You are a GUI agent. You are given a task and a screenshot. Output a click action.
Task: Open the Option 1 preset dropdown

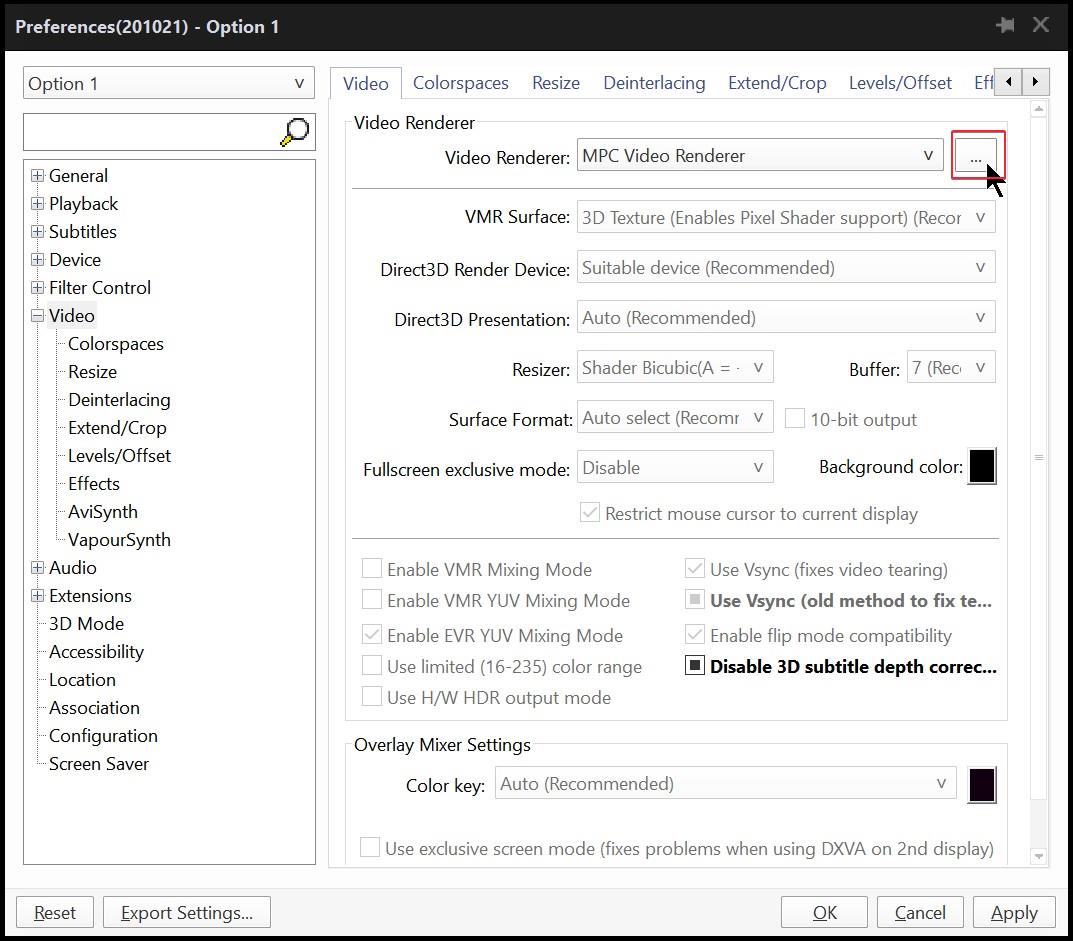[x=168, y=83]
